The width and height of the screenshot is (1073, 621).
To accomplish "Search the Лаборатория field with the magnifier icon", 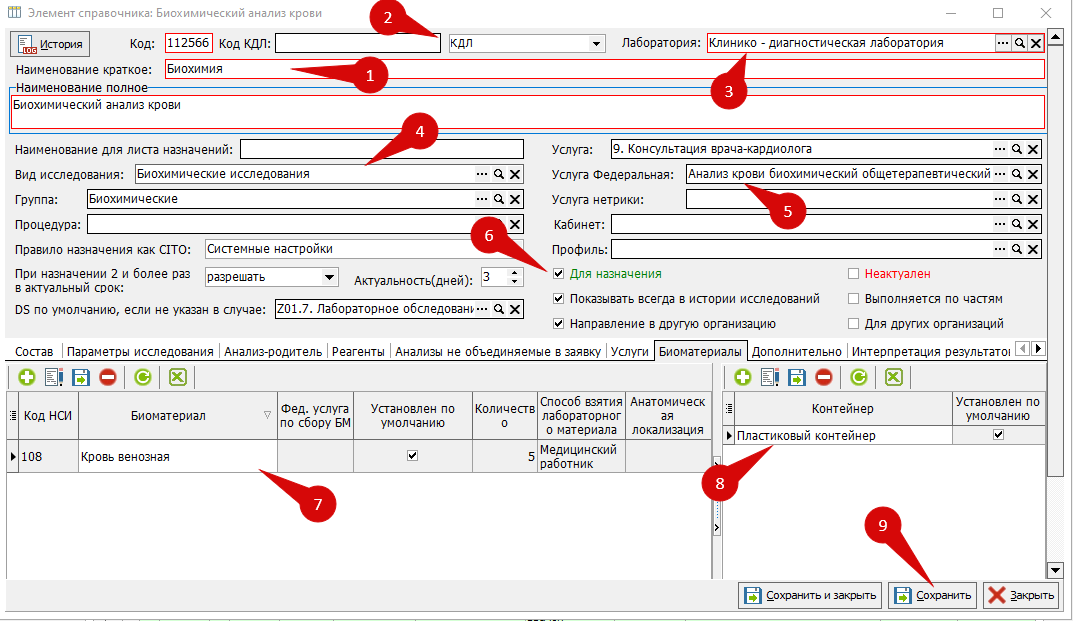I will click(1020, 43).
